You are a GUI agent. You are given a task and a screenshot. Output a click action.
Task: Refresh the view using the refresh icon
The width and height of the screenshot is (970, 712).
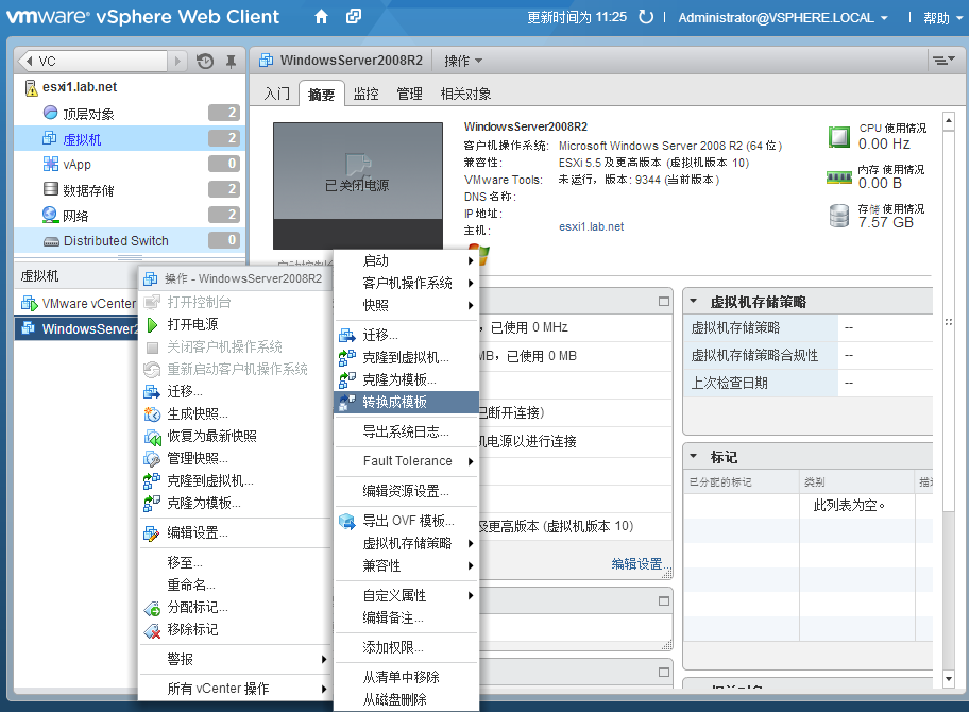click(646, 17)
